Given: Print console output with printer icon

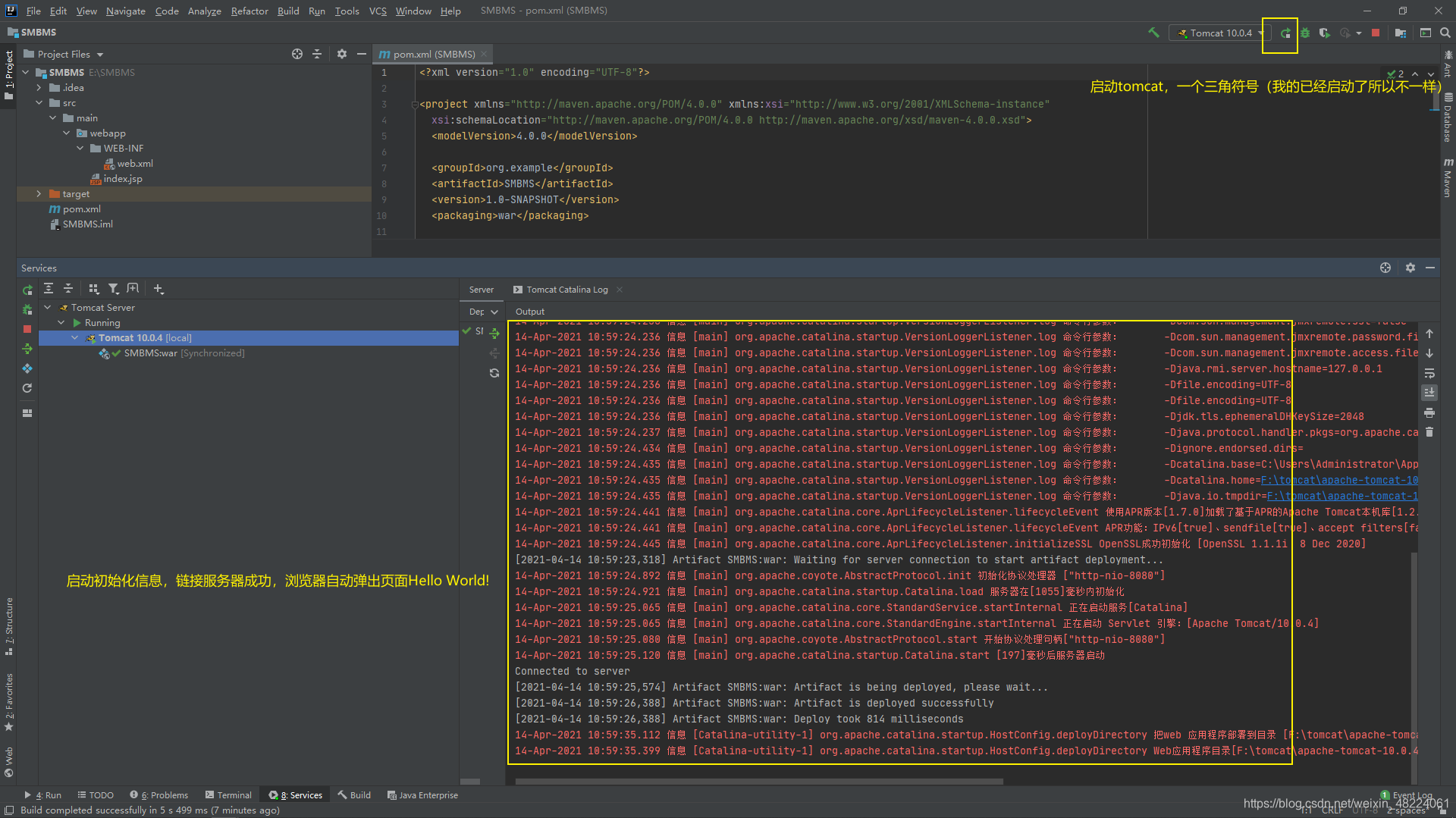Looking at the screenshot, I should [x=1429, y=412].
